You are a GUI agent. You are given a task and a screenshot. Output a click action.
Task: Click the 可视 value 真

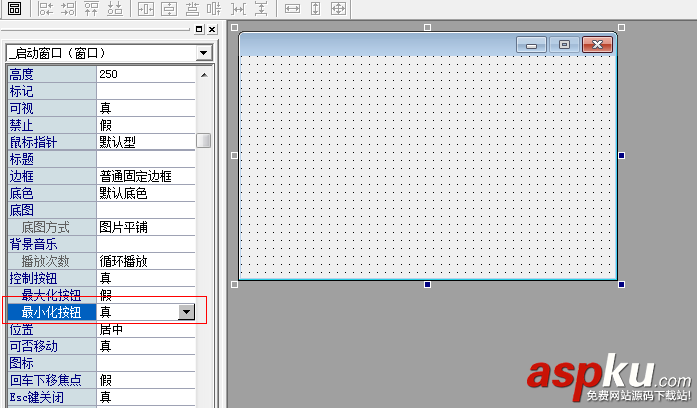(146, 108)
